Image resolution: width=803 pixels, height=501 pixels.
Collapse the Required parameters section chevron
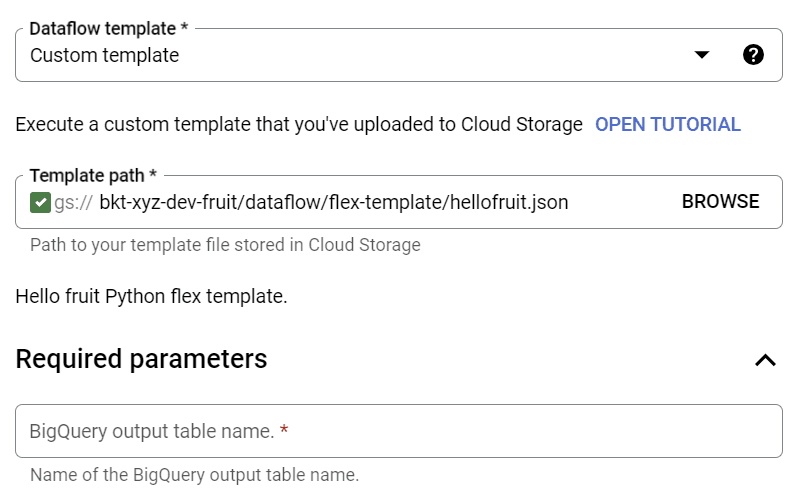pyautogui.click(x=765, y=360)
